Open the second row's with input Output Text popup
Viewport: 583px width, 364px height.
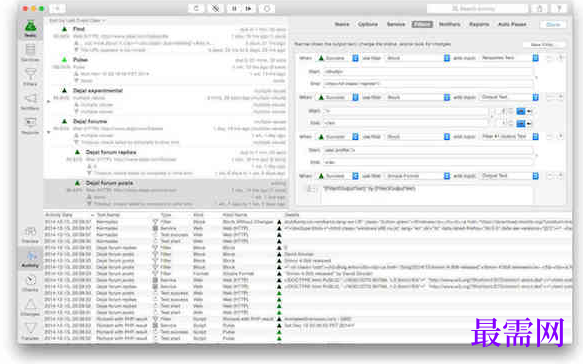point(509,97)
